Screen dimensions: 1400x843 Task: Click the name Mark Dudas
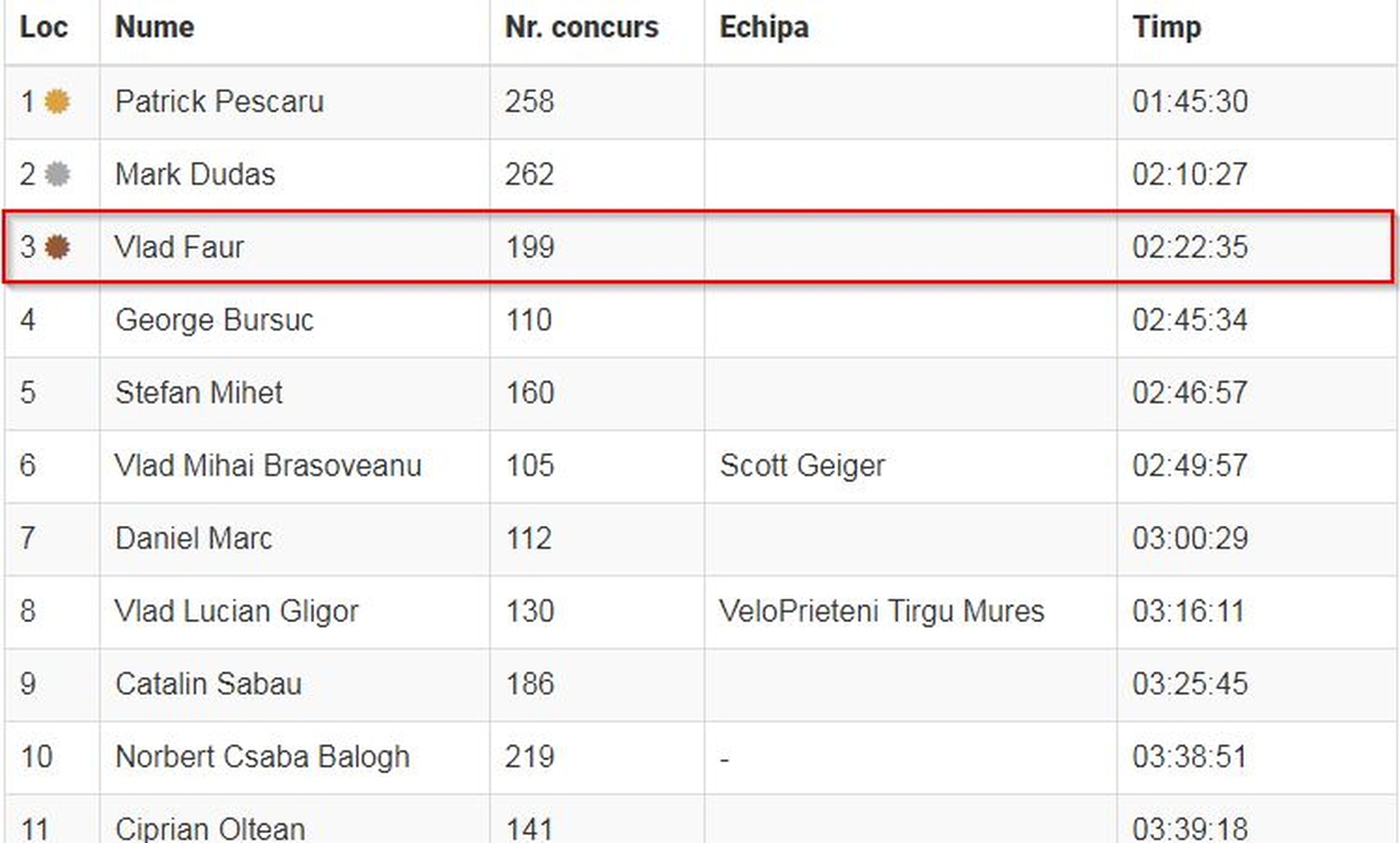tap(196, 174)
